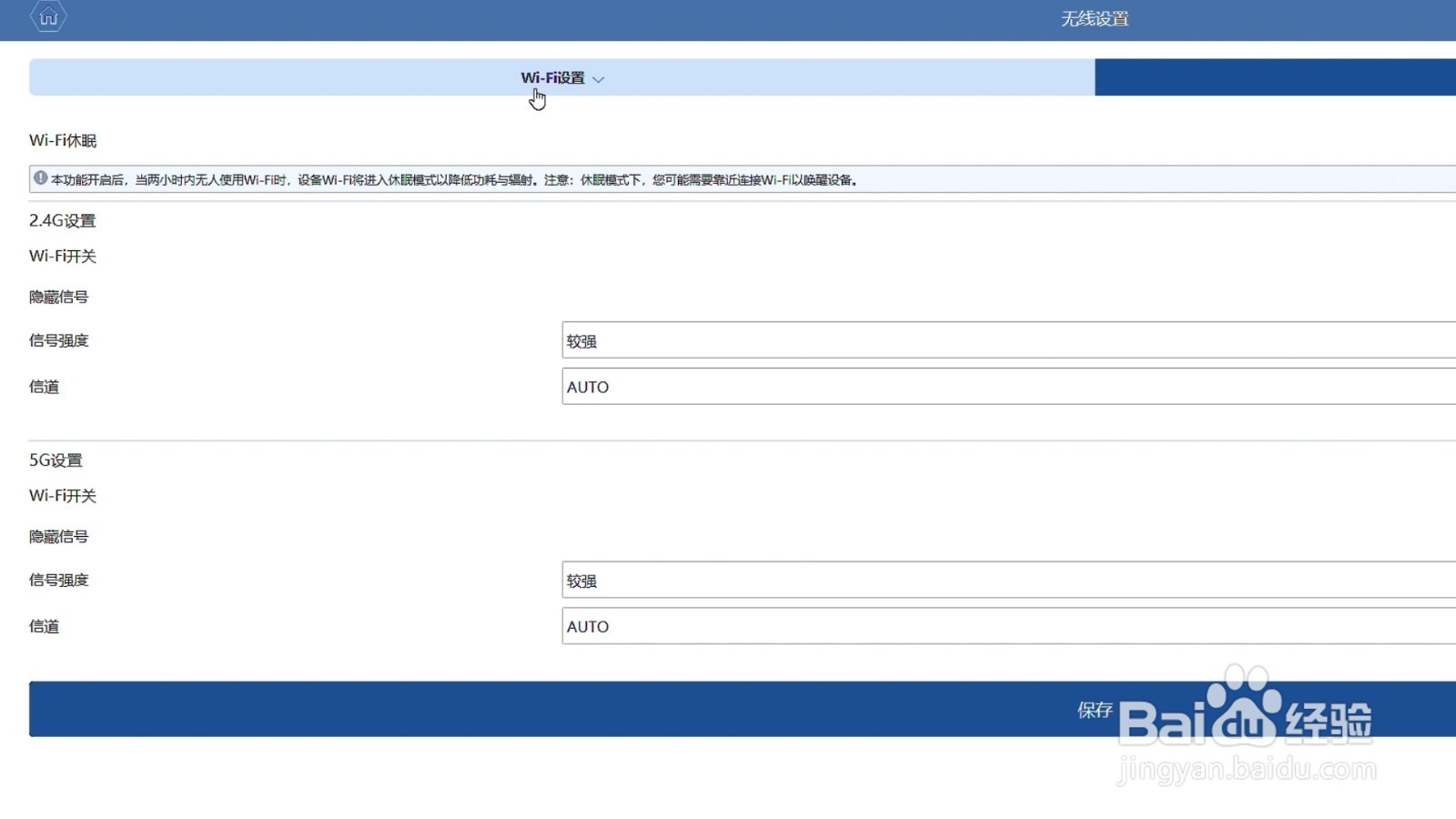Open the Wi-Fi设置 dropdown tab

tap(561, 77)
